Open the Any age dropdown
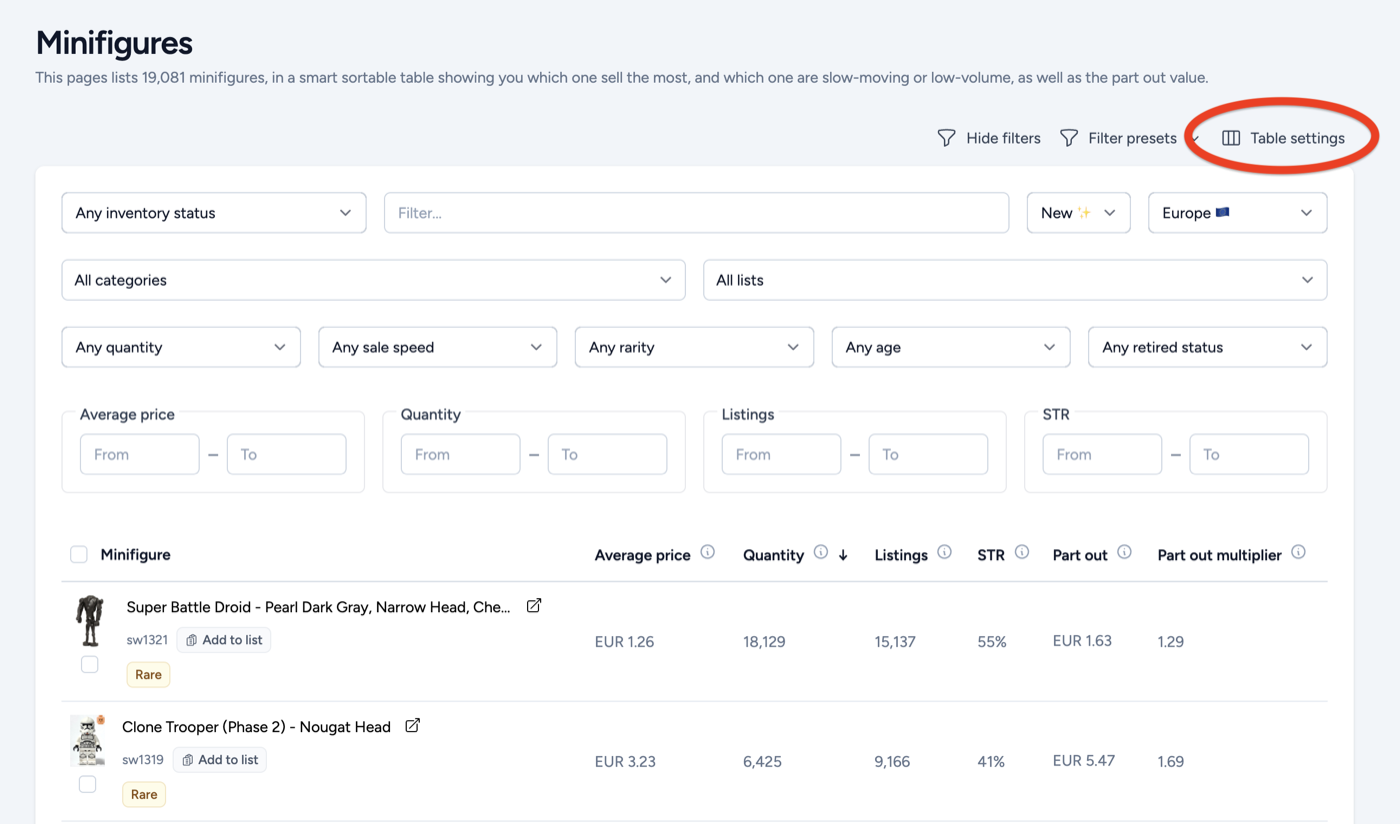 pos(951,347)
